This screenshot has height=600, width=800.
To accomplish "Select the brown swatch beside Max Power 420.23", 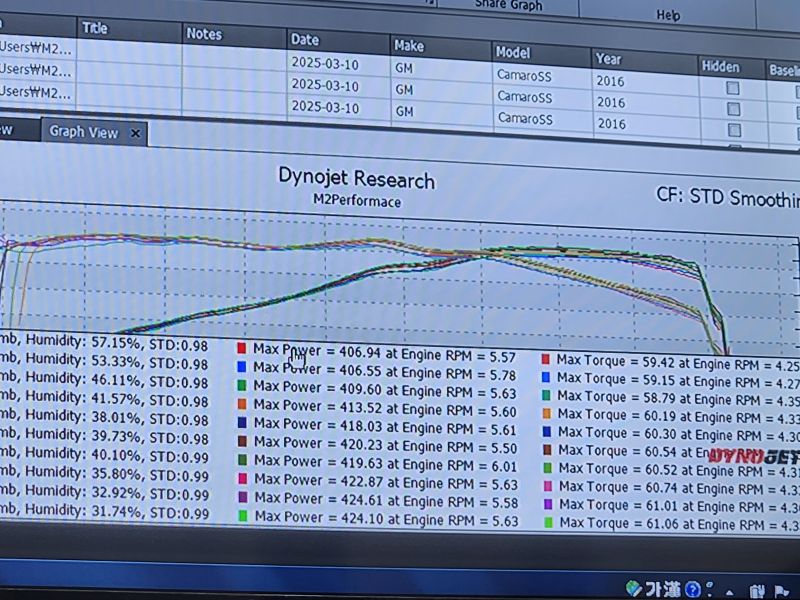I will 242,441.
